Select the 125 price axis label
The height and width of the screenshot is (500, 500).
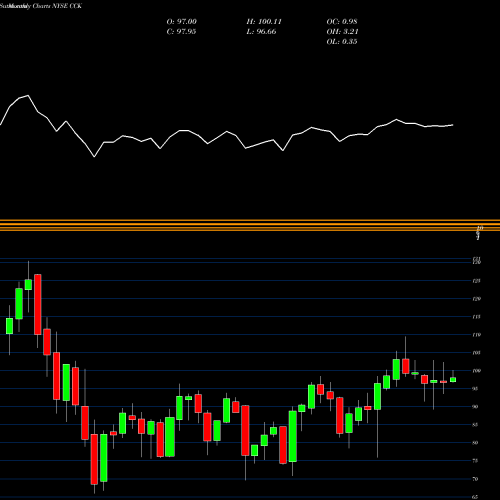476,281
